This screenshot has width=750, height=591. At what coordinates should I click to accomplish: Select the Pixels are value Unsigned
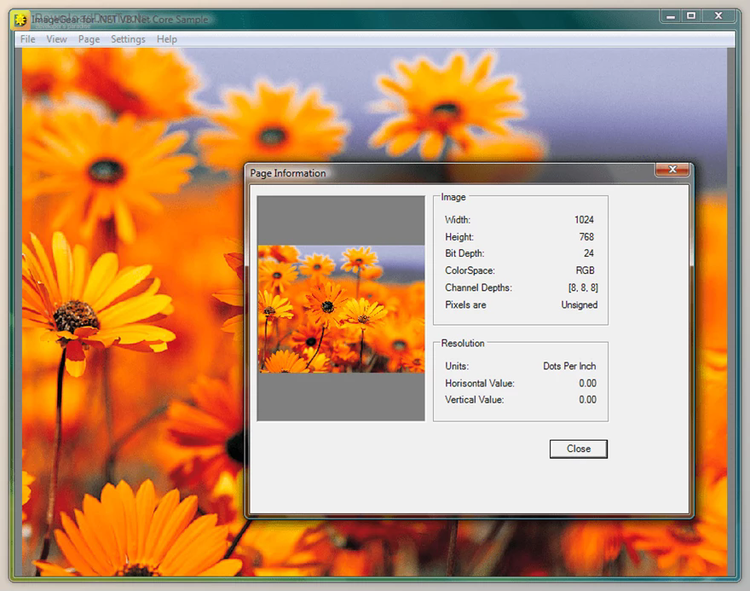(x=579, y=305)
